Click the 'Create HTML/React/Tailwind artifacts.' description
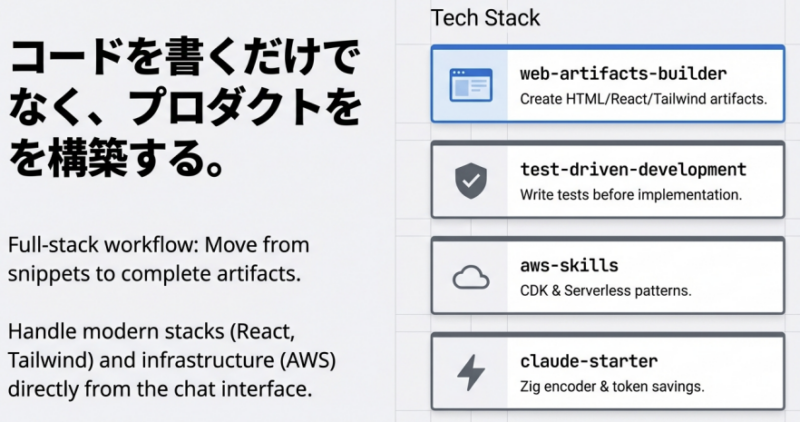 (643, 99)
